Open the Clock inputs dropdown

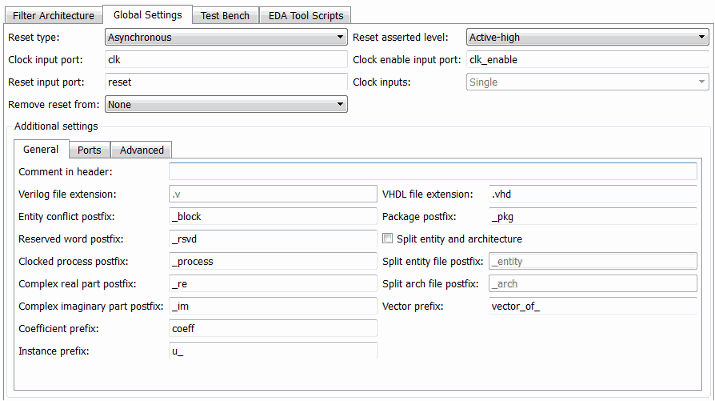587,82
